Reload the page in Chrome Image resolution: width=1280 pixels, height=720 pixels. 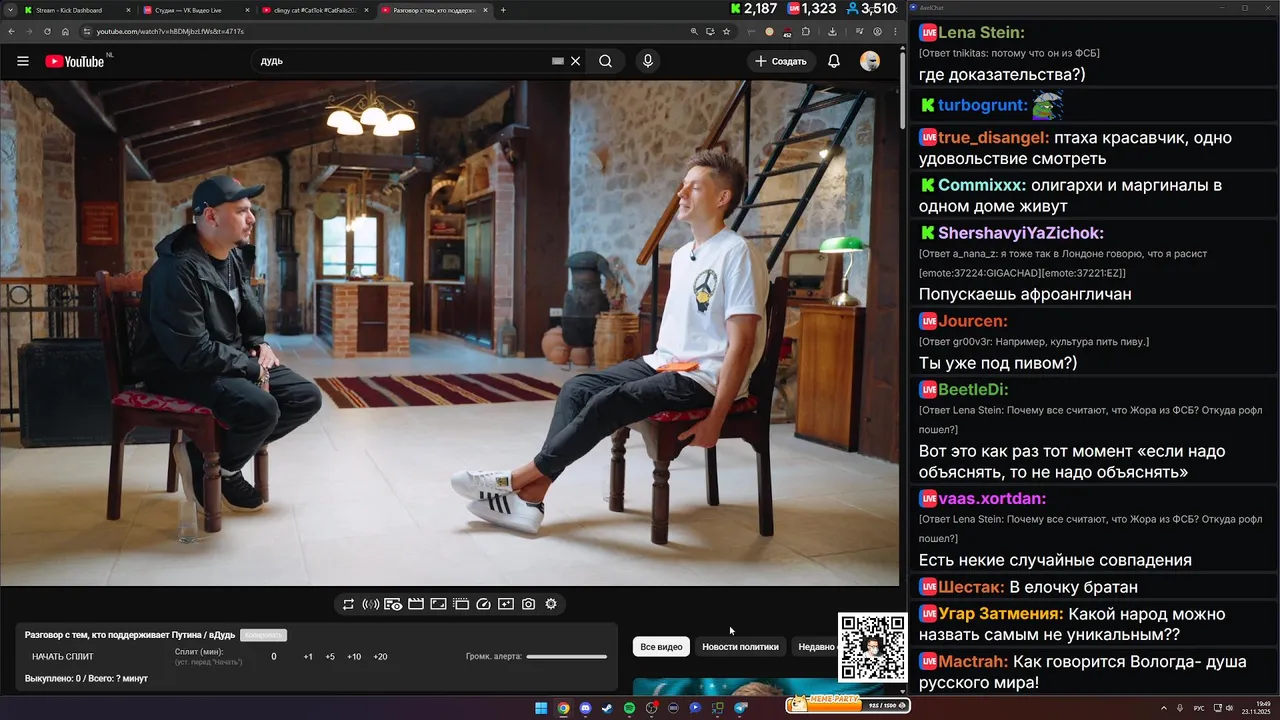coord(46,31)
